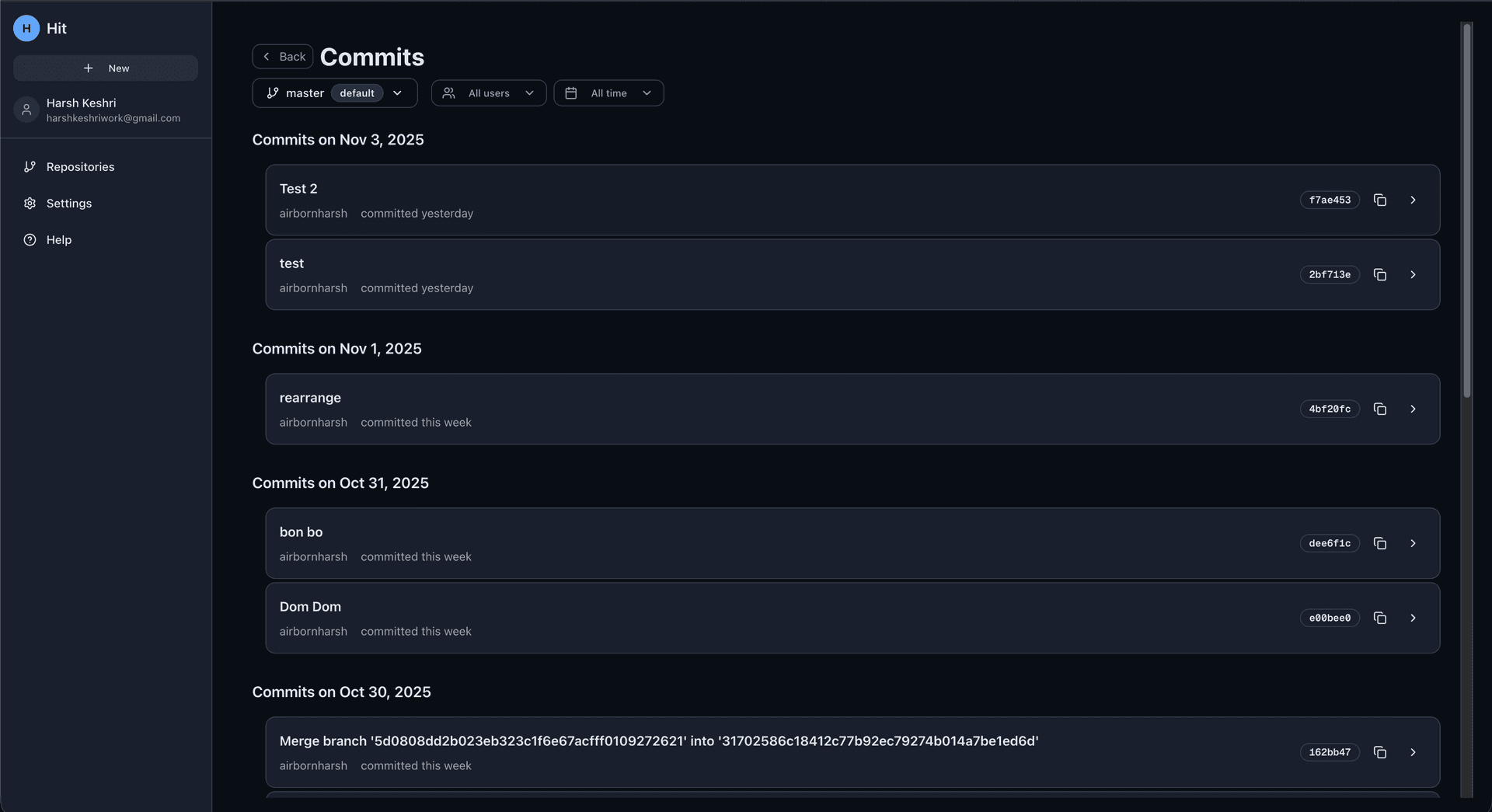Screen dimensions: 1492x812
Task: Copy the hash of the Dom Dom commit
Action: (x=1380, y=618)
